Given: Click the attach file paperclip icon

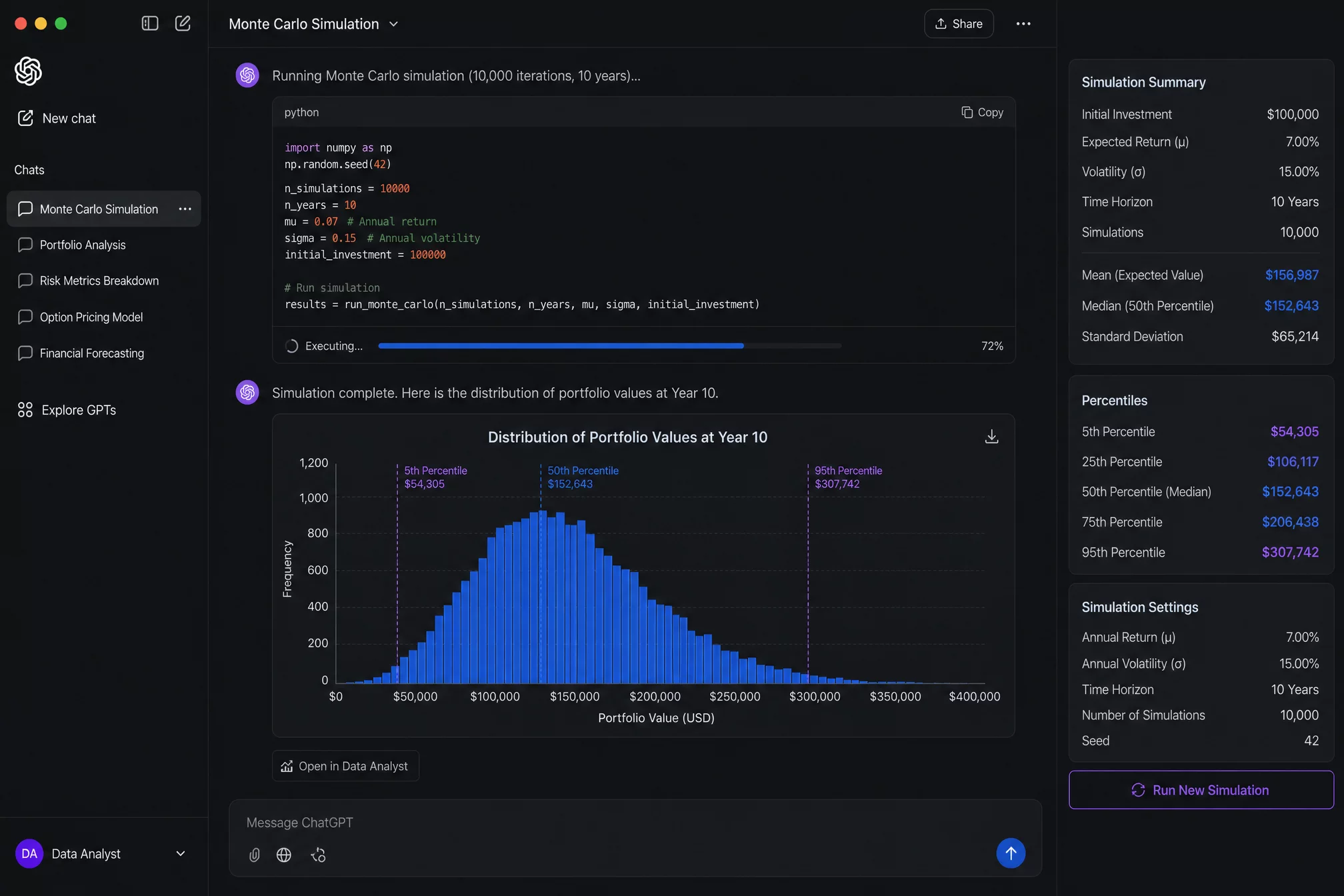Looking at the screenshot, I should 254,855.
